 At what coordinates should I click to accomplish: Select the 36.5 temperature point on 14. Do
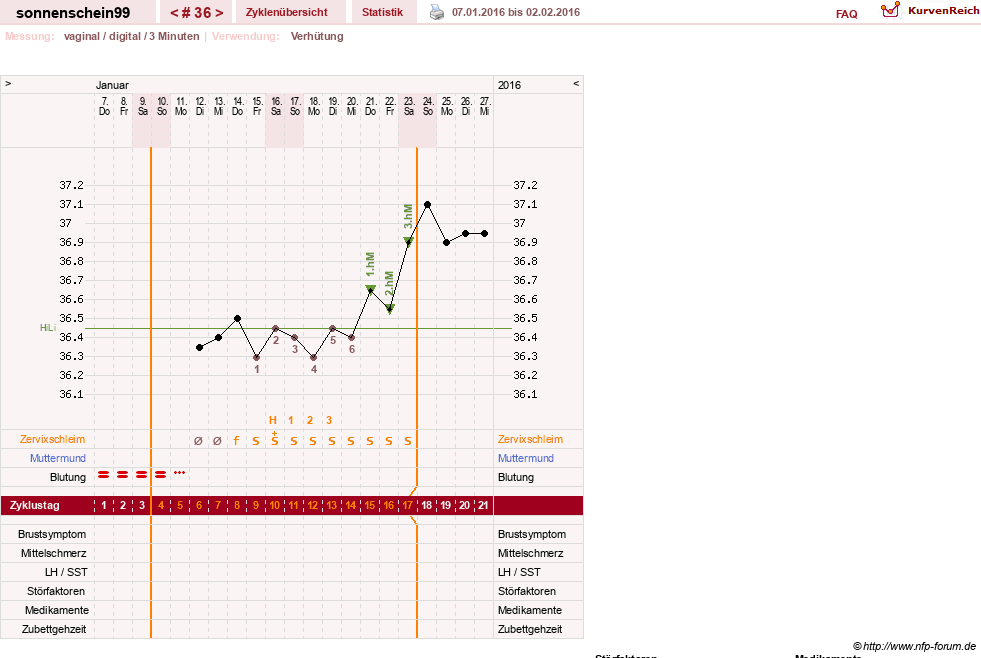tap(237, 318)
